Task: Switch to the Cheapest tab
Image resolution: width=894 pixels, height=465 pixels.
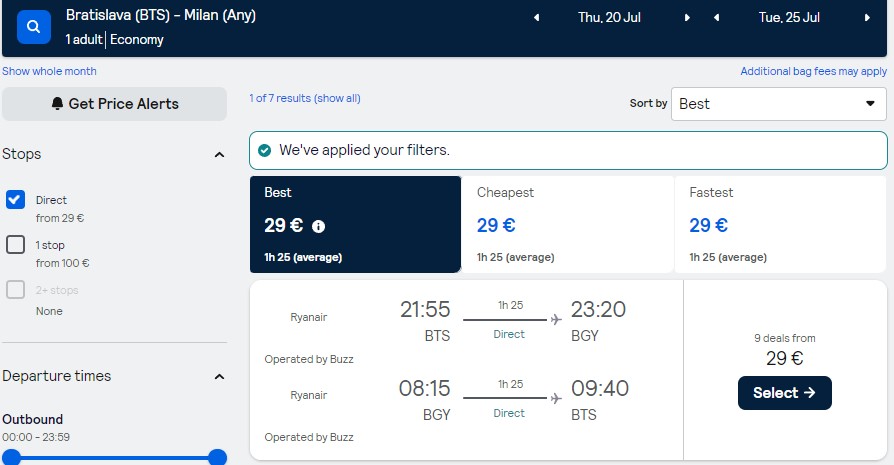Action: tap(567, 224)
